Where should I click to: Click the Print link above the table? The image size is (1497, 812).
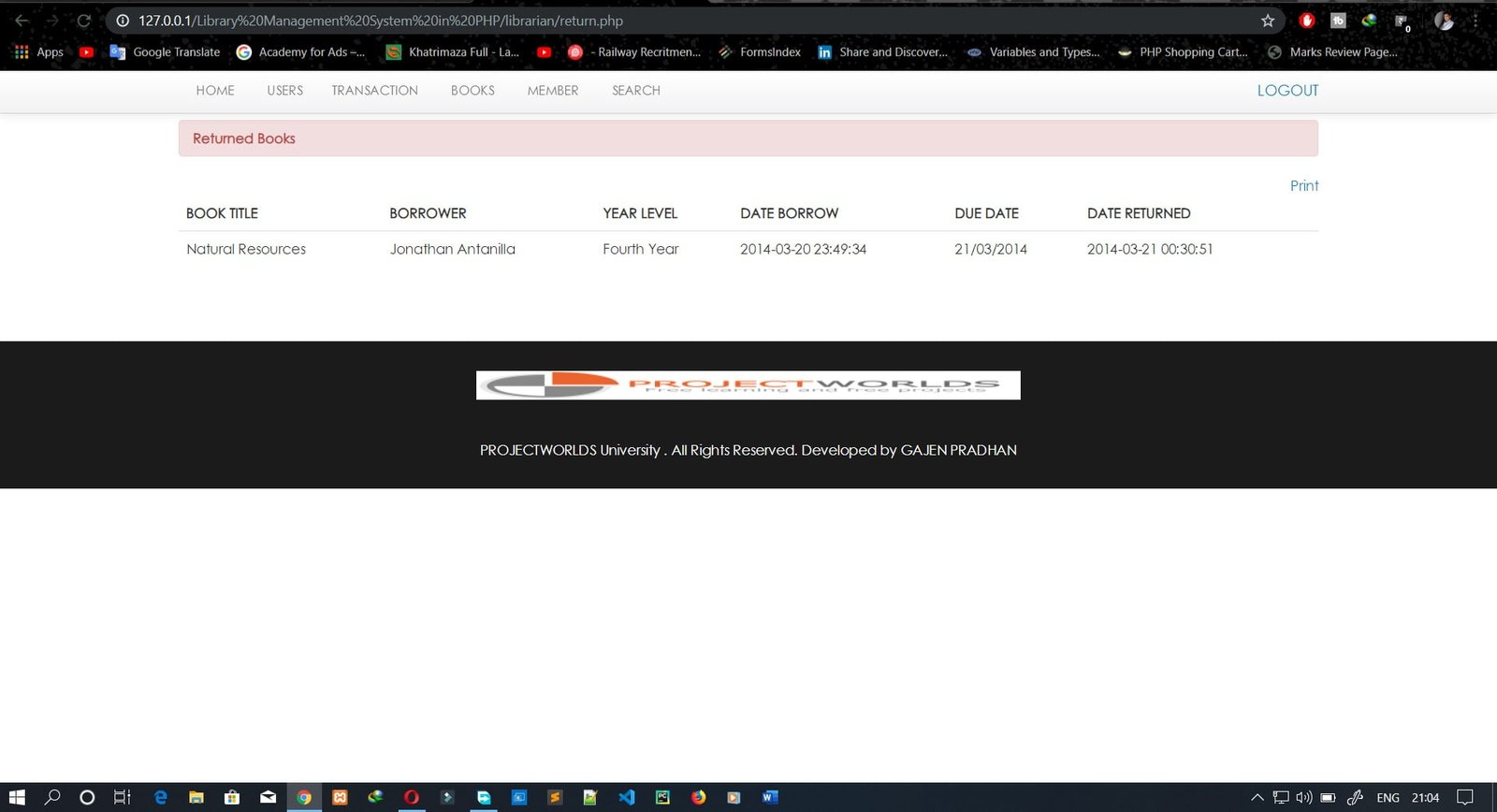click(1303, 186)
